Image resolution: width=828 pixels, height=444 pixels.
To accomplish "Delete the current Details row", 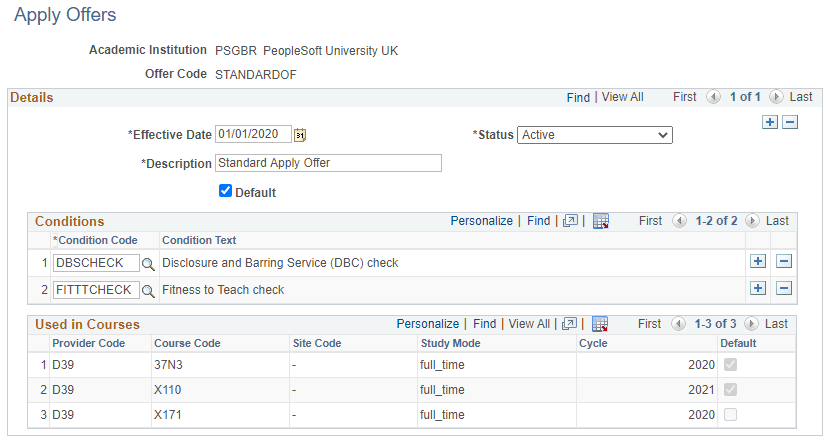I will coord(790,121).
